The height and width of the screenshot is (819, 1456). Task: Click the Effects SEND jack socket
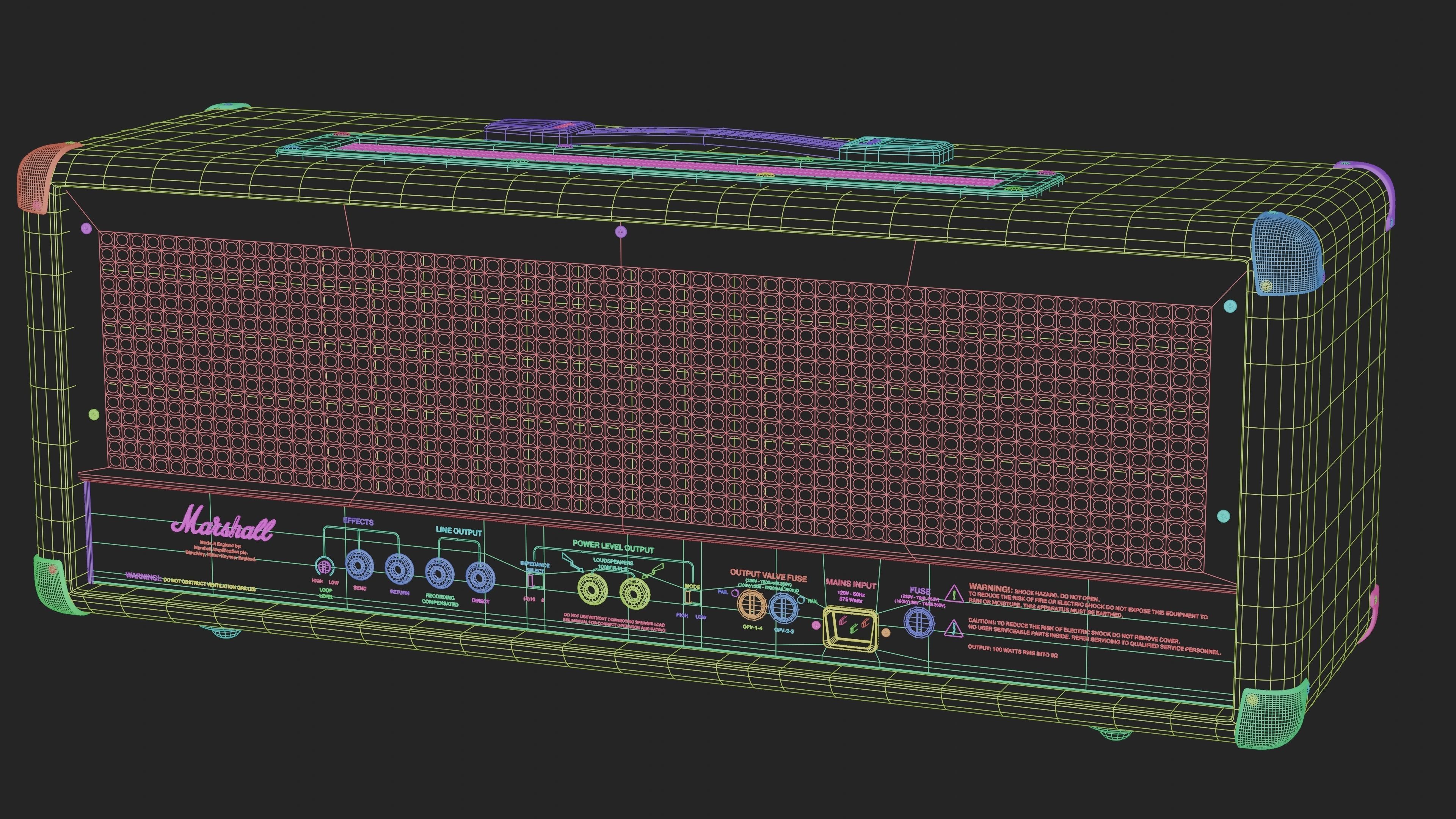(359, 565)
